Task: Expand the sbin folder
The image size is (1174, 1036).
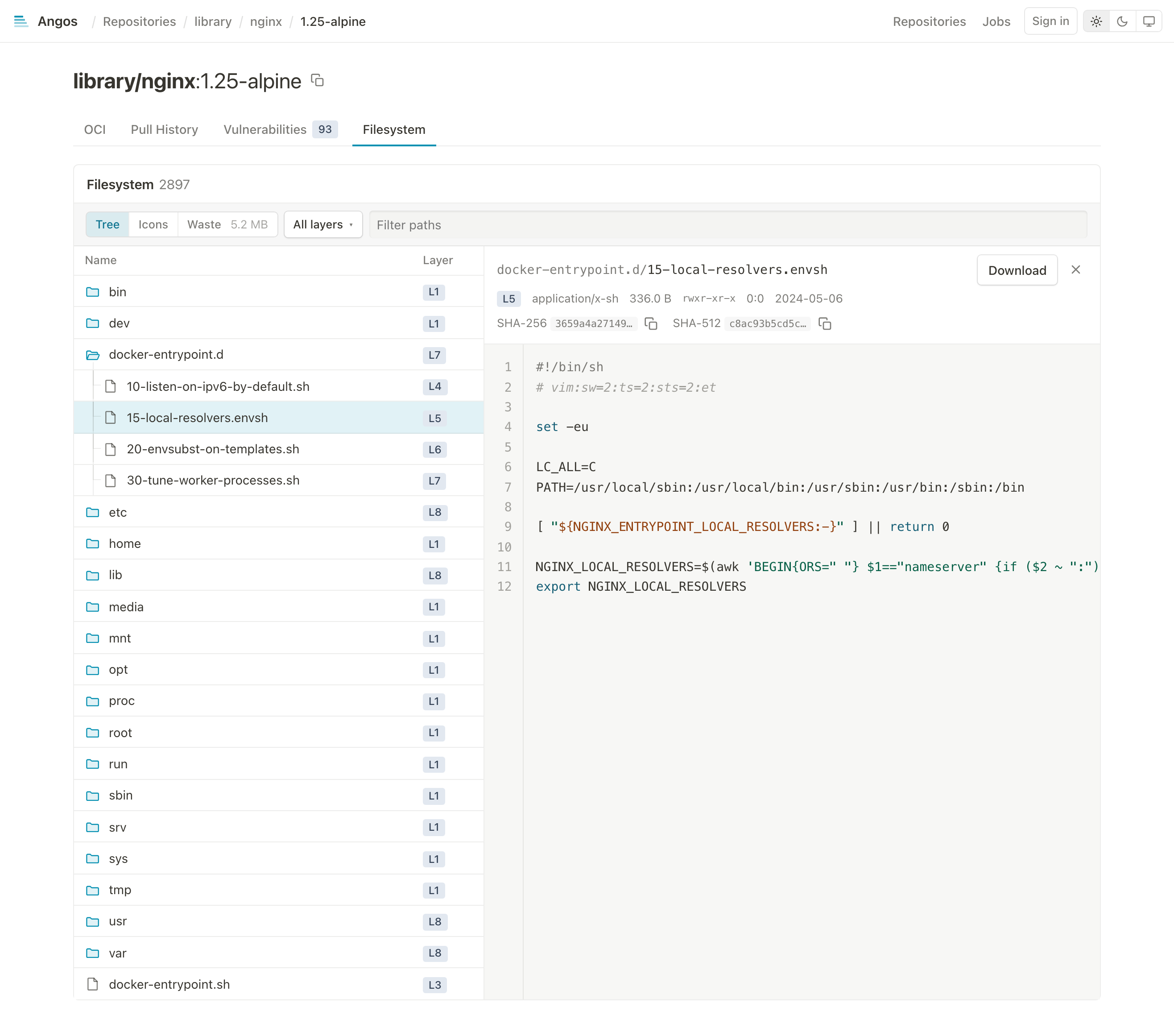Action: (x=278, y=795)
